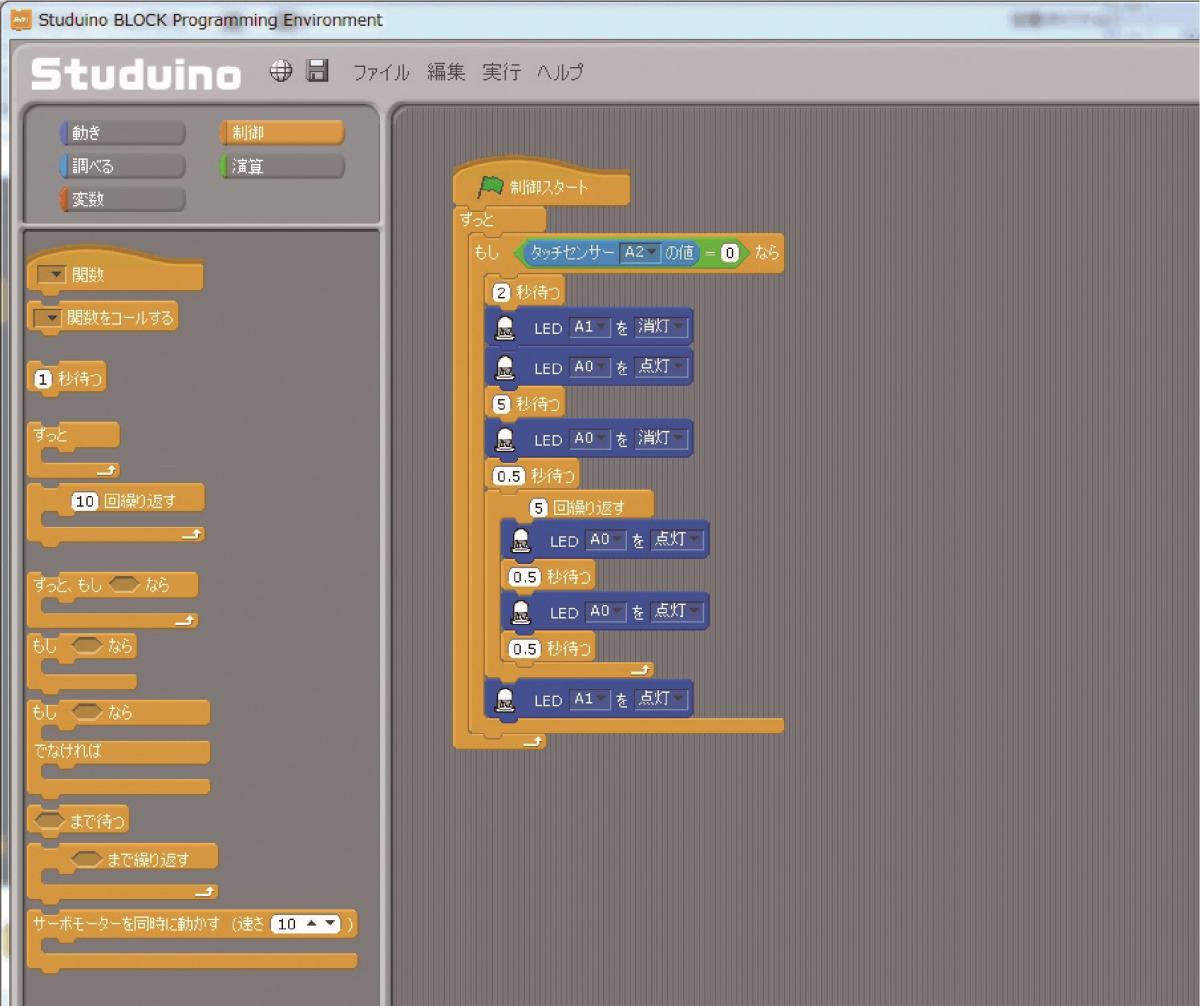The height and width of the screenshot is (1006, 1200).
Task: Select the 制御 block category
Action: point(282,133)
